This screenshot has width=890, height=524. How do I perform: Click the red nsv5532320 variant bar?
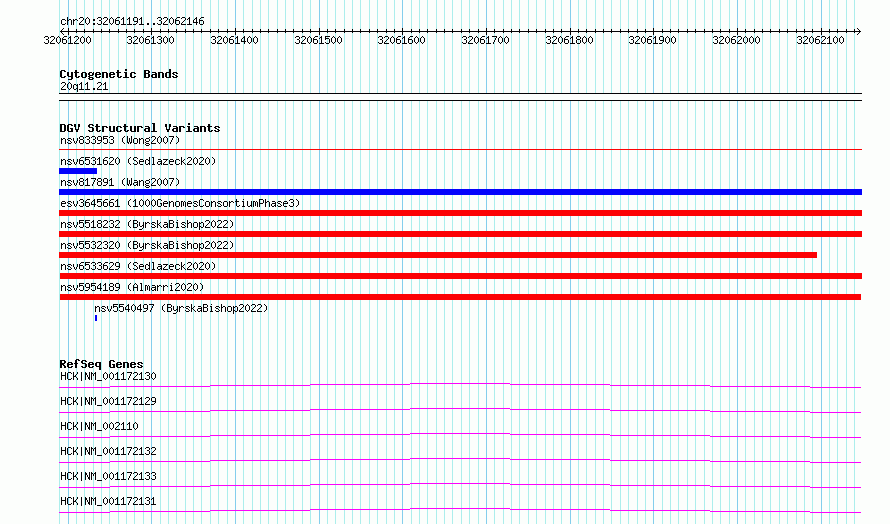click(x=438, y=255)
